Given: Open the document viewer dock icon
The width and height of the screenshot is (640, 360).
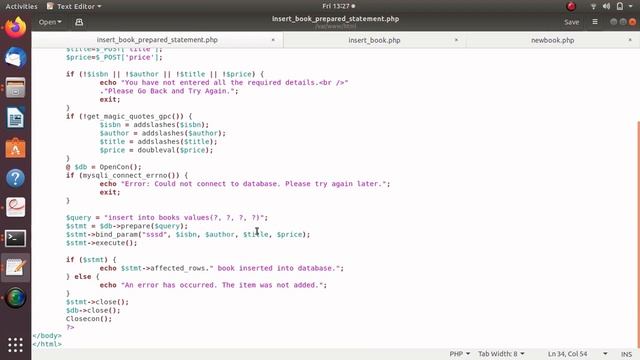Looking at the screenshot, I should pos(16,208).
